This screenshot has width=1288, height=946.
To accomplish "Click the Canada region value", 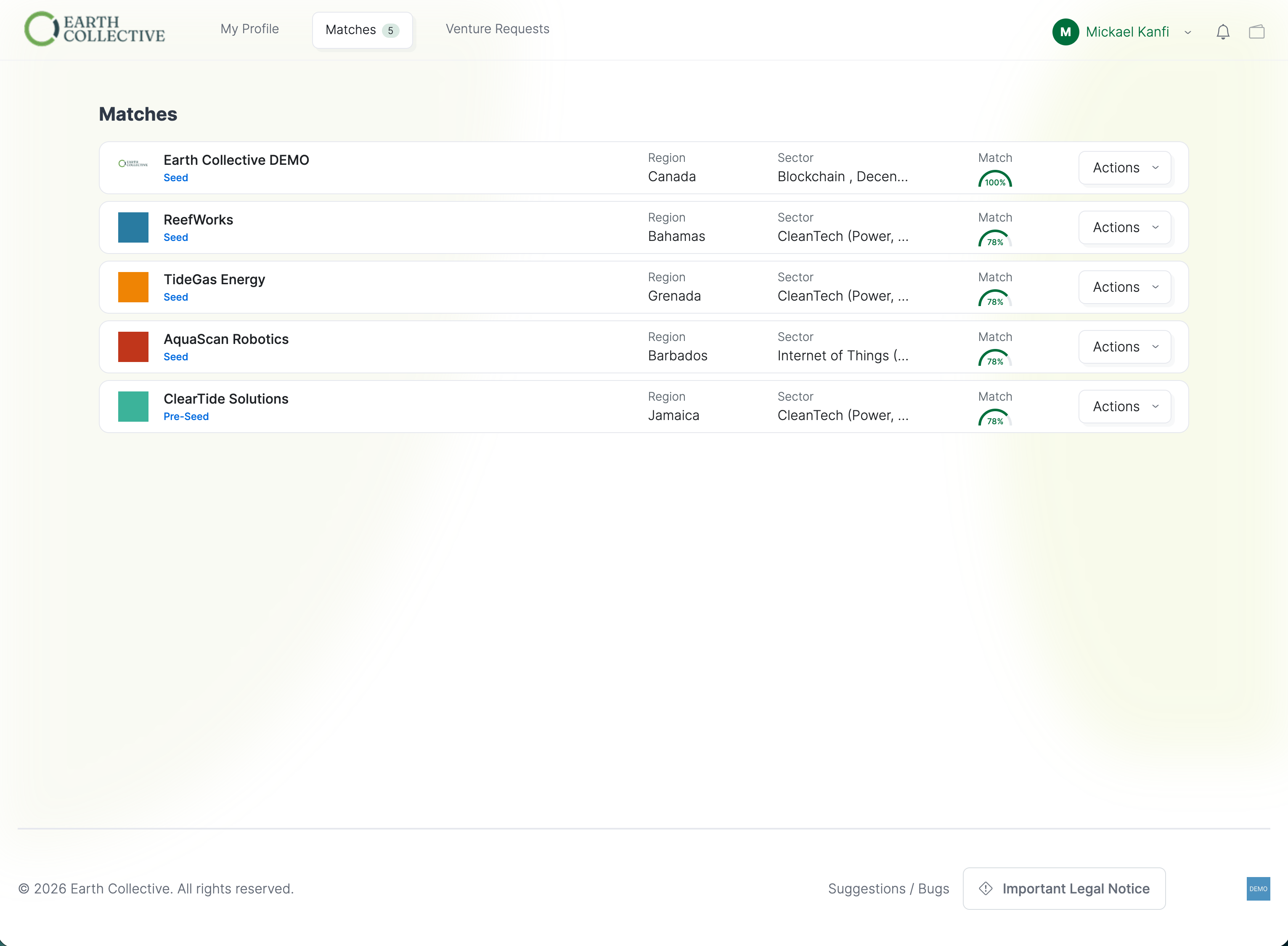I will (671, 176).
